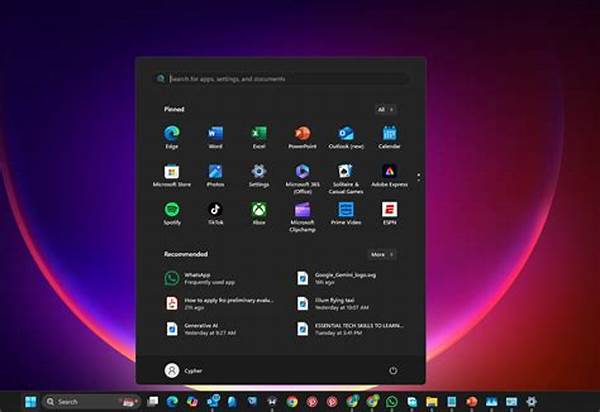Focus the Start menu search box
Screen dimensions: 600x412
coord(281,79)
